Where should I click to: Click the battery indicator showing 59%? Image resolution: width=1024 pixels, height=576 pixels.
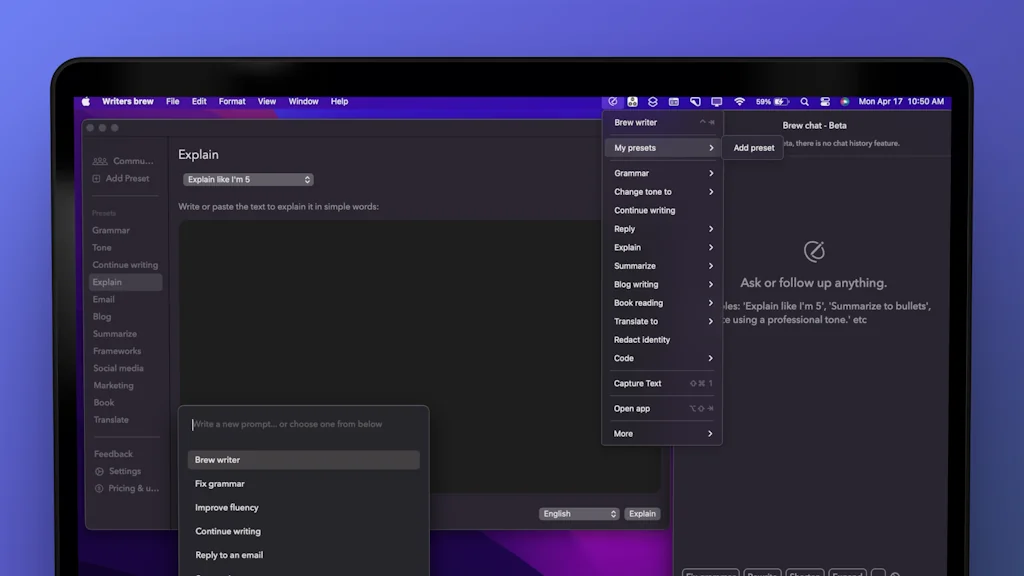coord(770,101)
